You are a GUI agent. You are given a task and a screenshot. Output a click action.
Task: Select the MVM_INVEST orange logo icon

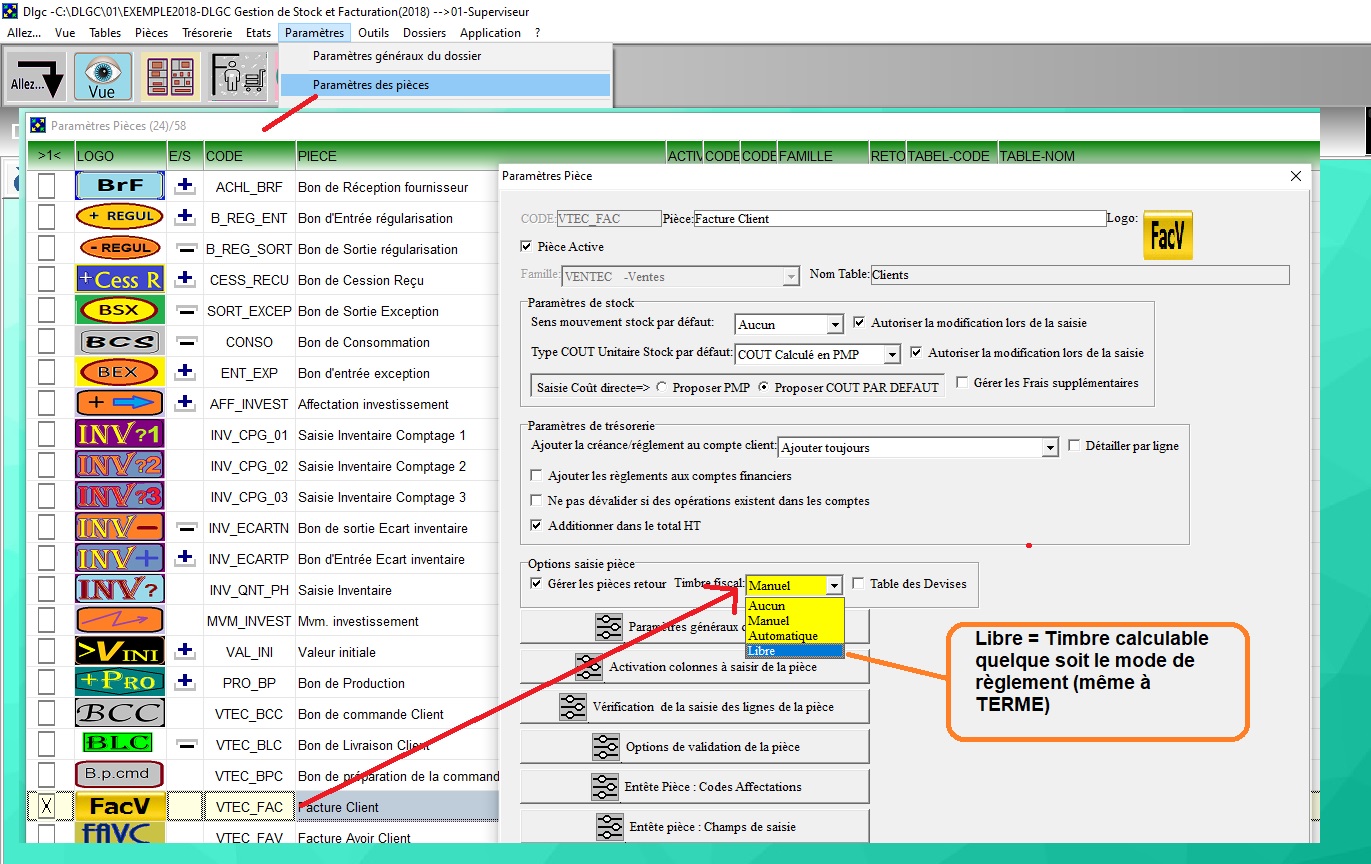119,620
